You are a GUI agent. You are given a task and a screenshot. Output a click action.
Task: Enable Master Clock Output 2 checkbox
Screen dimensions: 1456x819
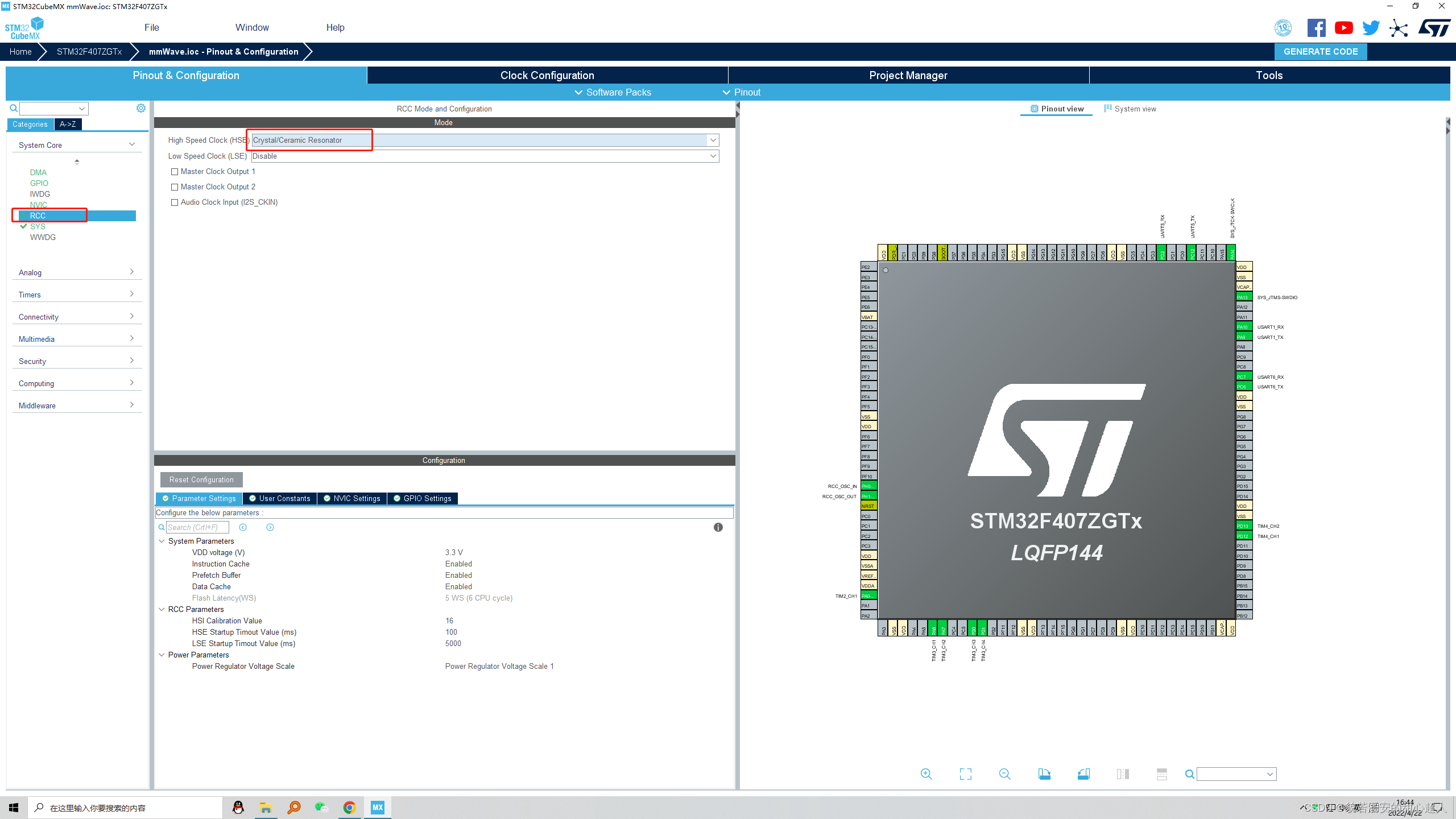tap(175, 187)
